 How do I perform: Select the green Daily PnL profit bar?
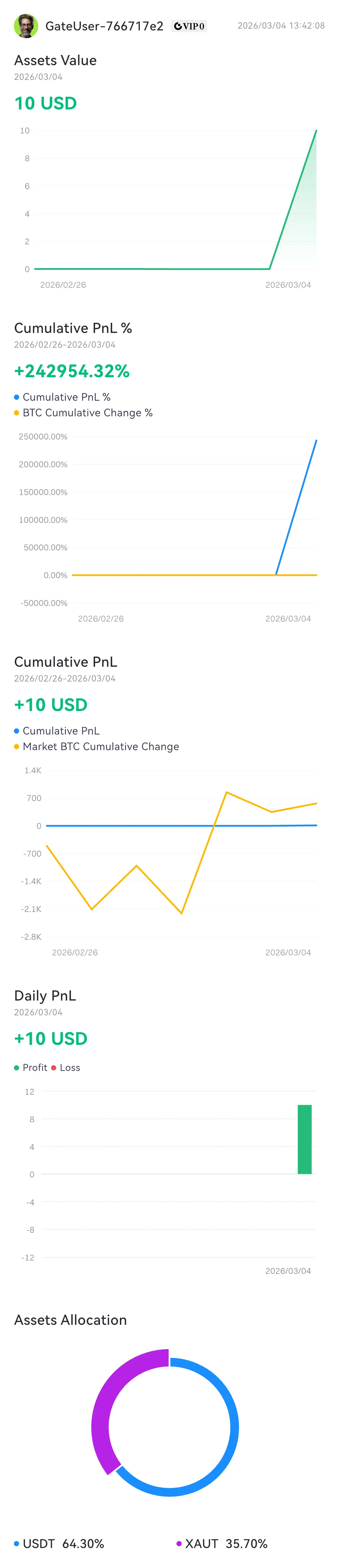[x=304, y=1139]
